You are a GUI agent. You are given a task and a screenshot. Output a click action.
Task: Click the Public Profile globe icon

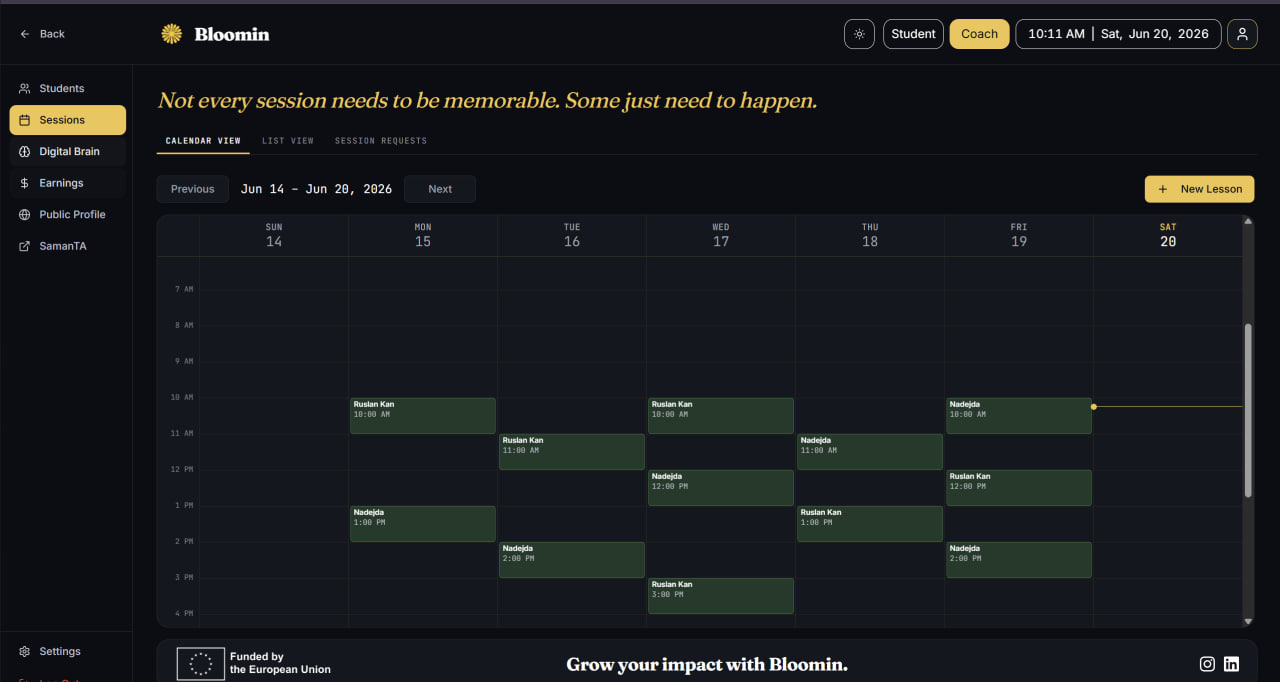coord(25,215)
